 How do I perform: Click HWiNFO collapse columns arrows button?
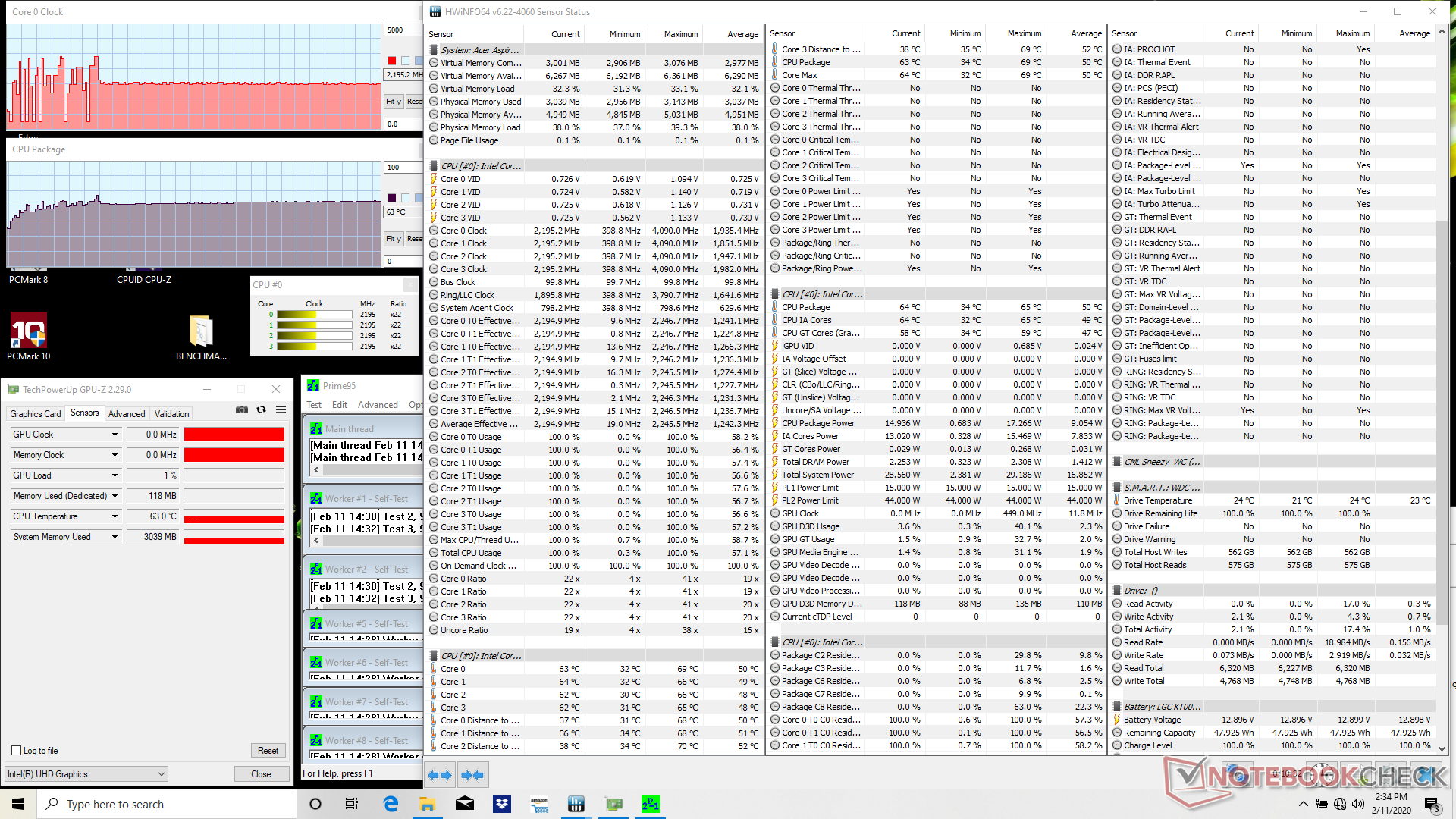click(472, 775)
